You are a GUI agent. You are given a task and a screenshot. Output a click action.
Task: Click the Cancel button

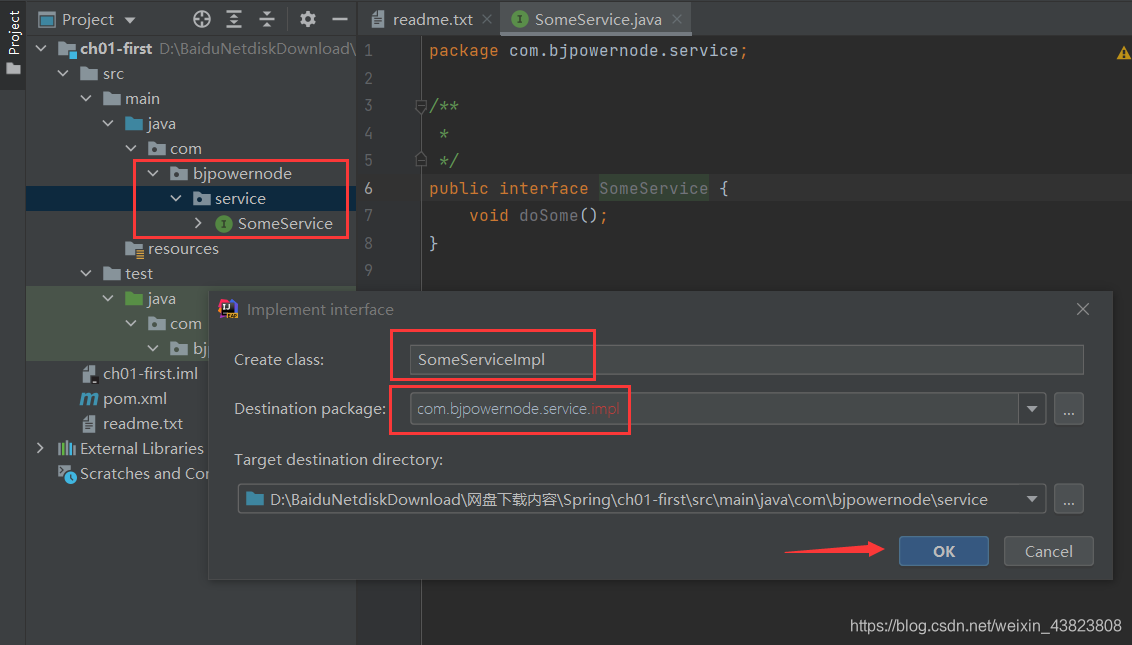pyautogui.click(x=1048, y=551)
